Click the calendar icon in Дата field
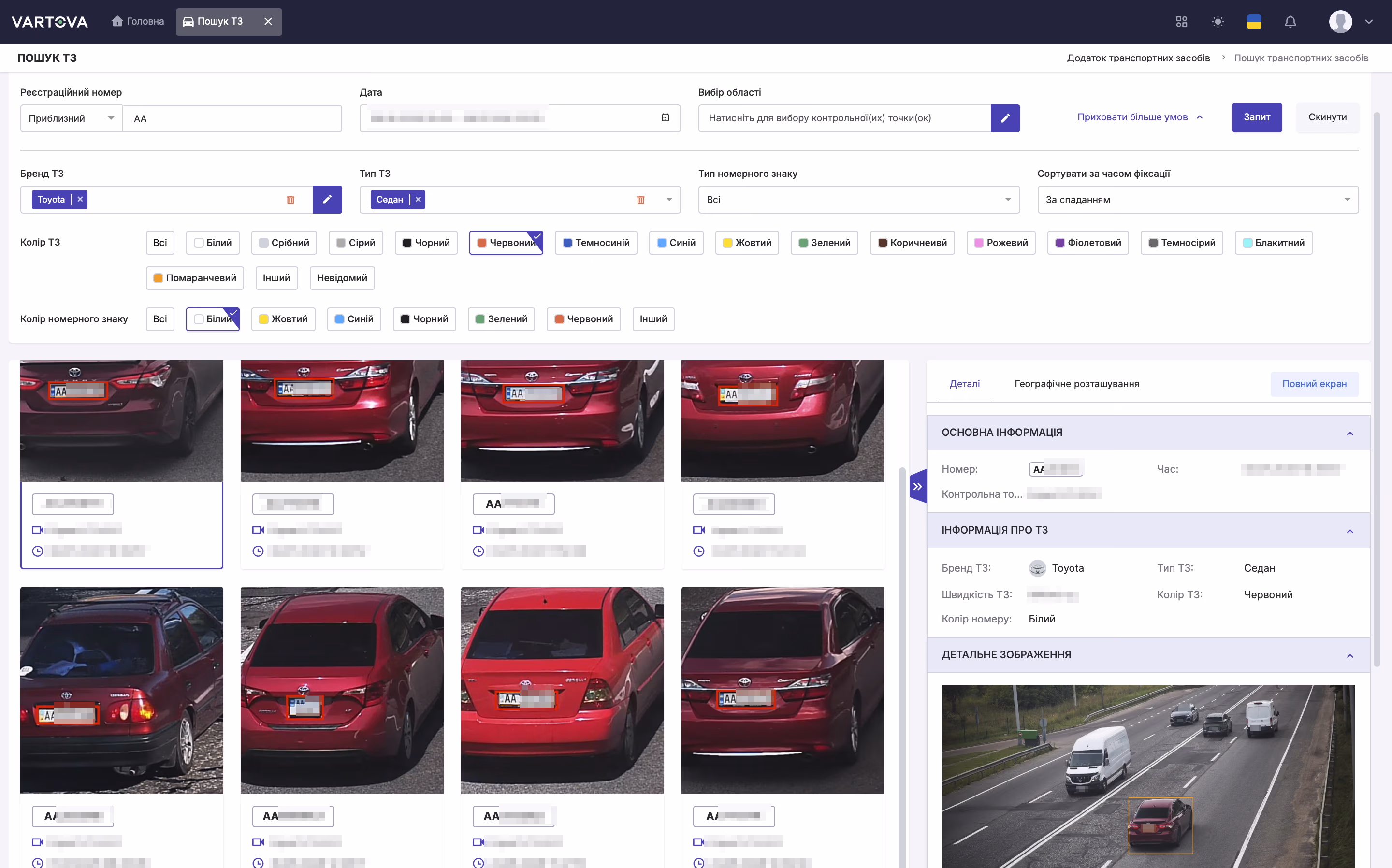This screenshot has width=1392, height=868. (665, 118)
